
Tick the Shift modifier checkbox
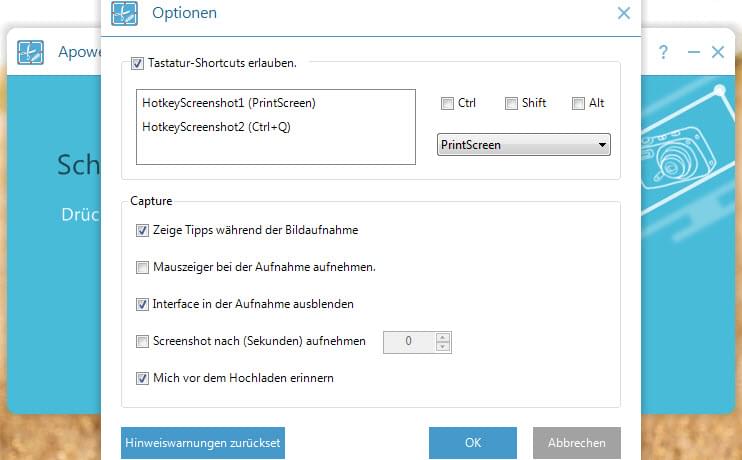pos(511,103)
